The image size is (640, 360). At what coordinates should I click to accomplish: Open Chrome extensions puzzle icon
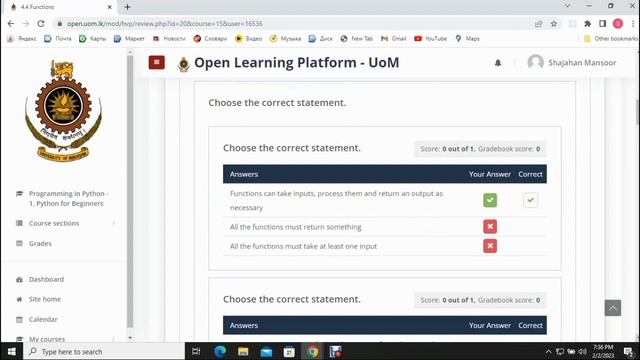pyautogui.click(x=587, y=24)
